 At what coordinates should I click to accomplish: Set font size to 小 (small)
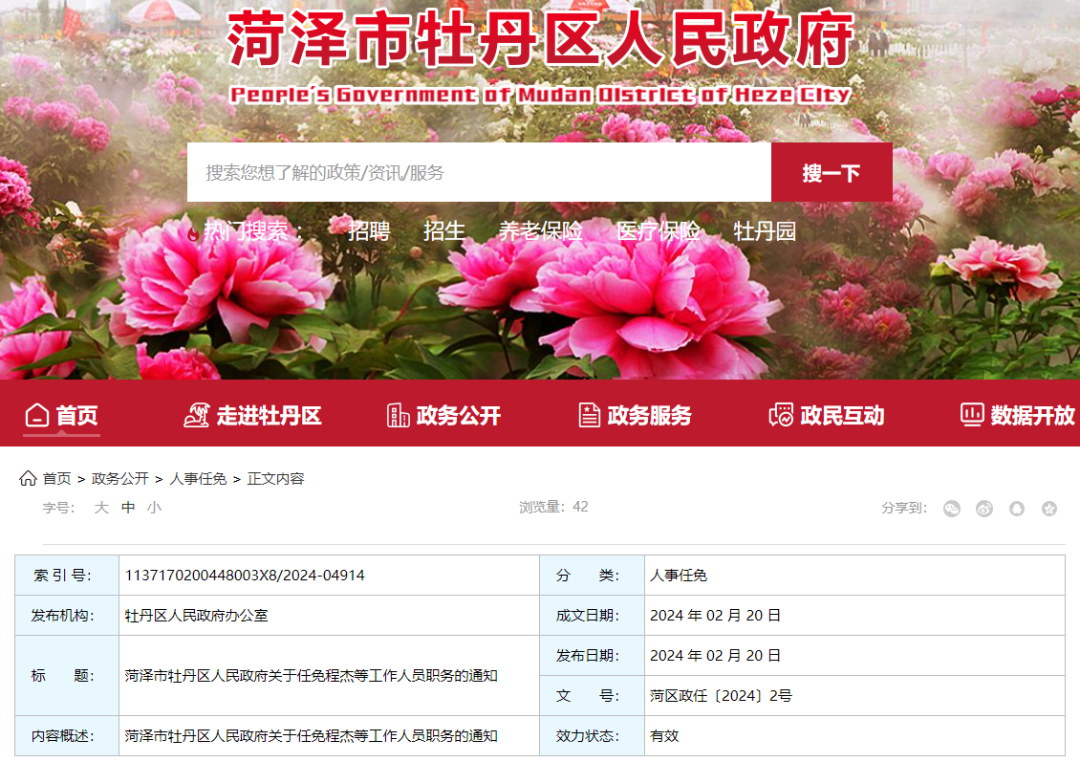[x=154, y=508]
